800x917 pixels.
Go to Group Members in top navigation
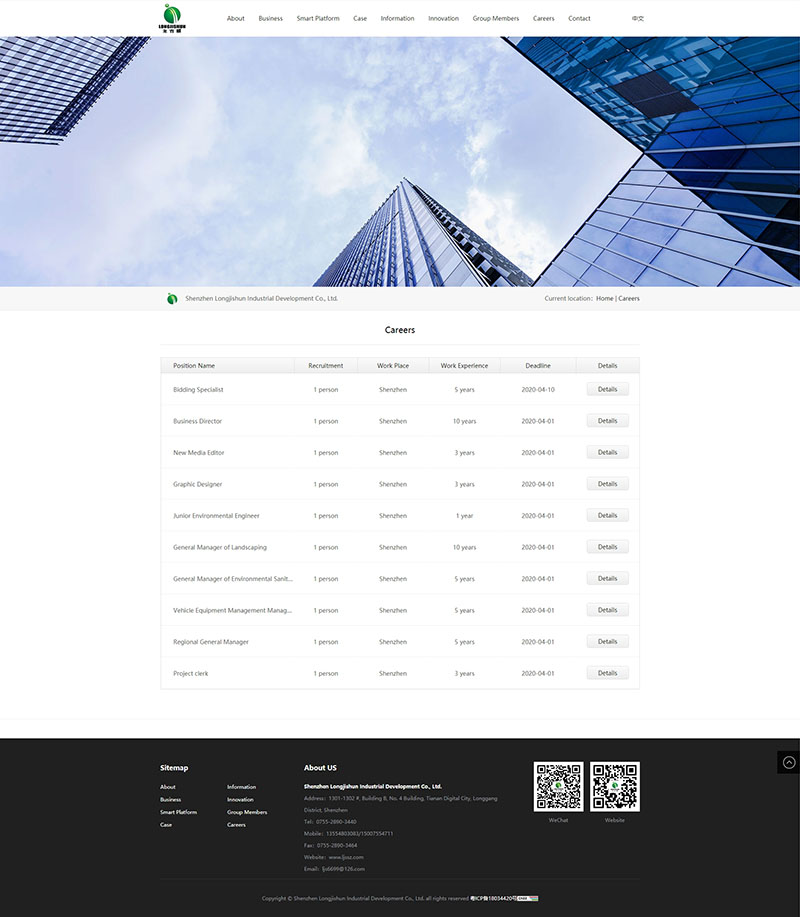click(495, 18)
